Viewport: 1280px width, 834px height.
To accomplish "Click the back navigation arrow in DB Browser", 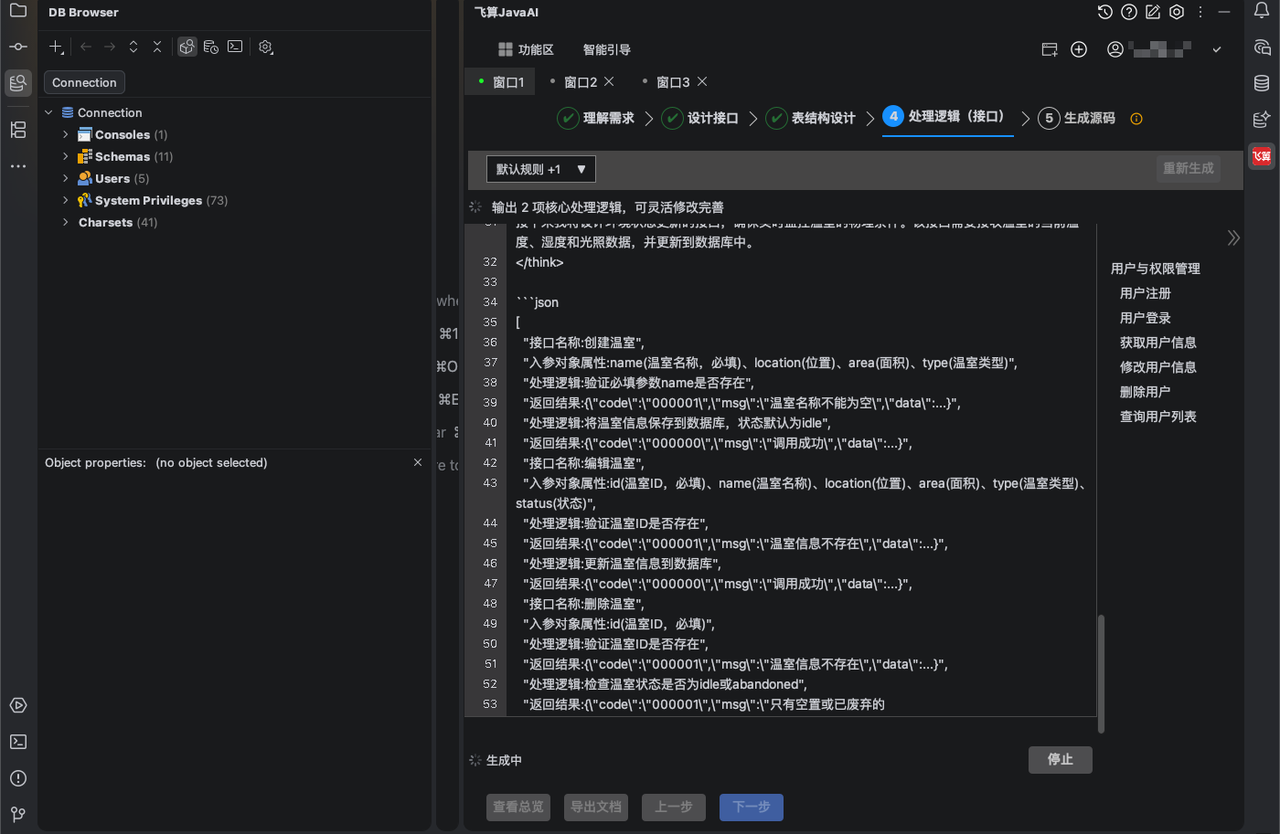I will coord(86,47).
